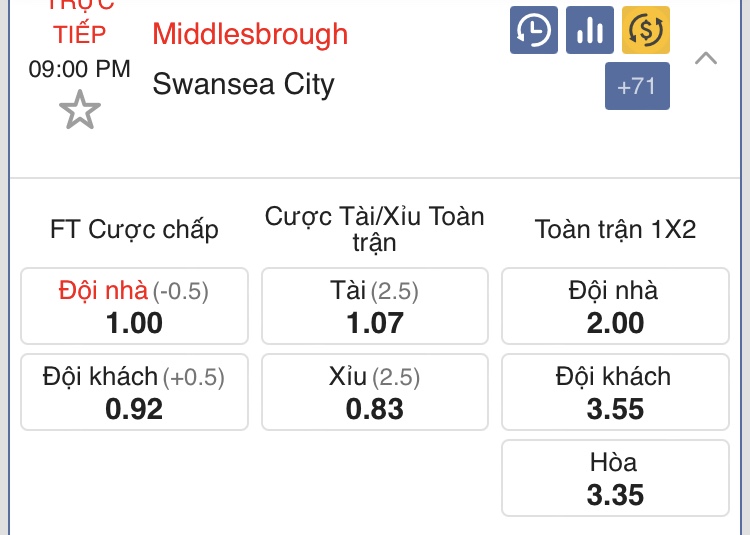The image size is (750, 535).
Task: Select handicap Đội khách (+0.5) at 0.92
Action: 134,392
